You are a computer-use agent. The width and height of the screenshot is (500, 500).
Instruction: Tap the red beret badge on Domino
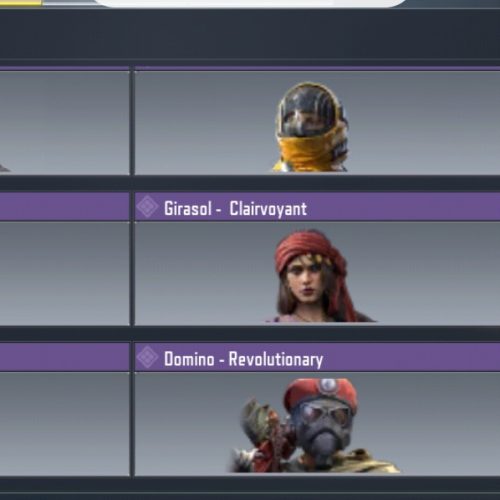[328, 386]
